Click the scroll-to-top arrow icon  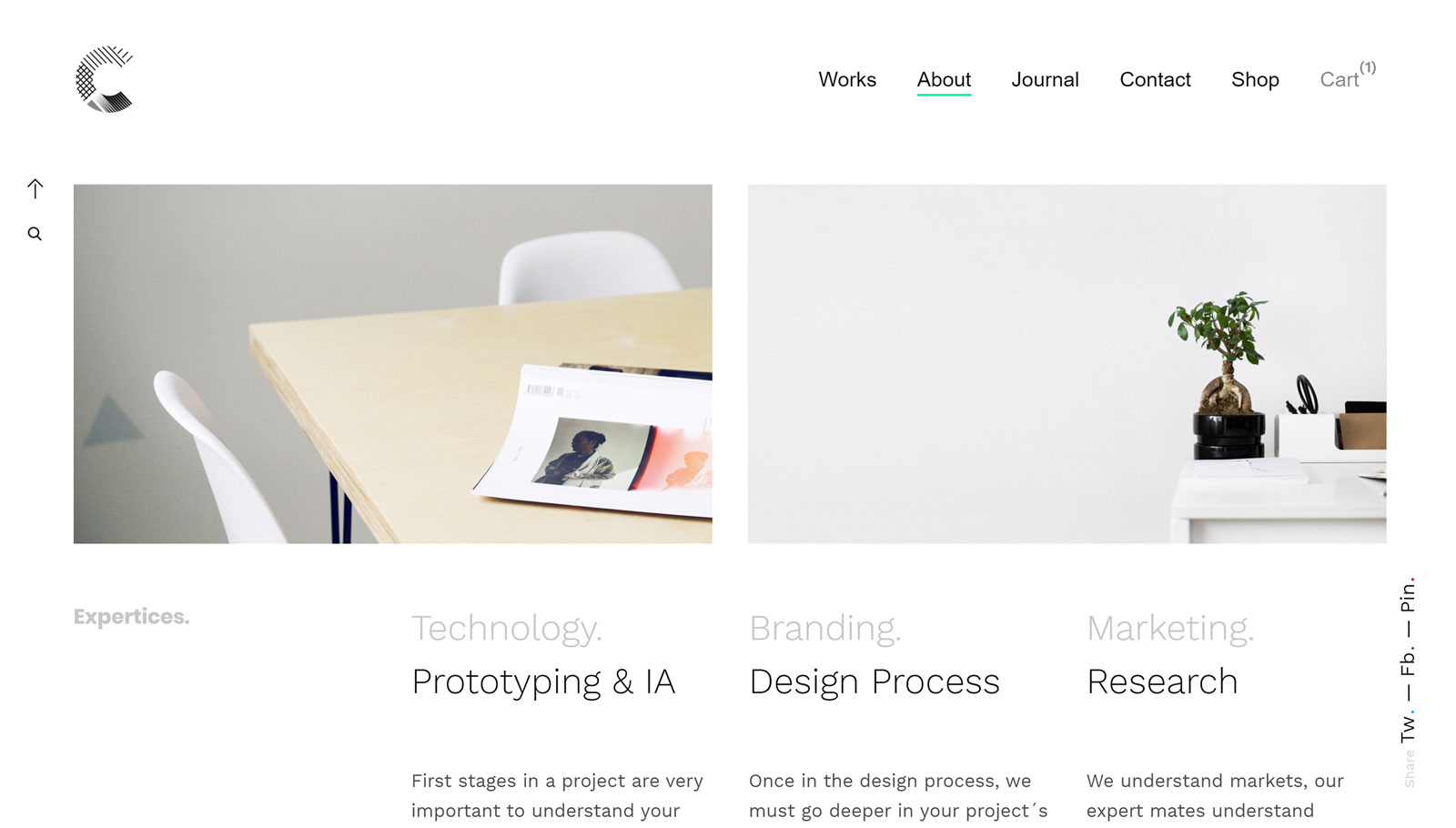pyautogui.click(x=35, y=188)
